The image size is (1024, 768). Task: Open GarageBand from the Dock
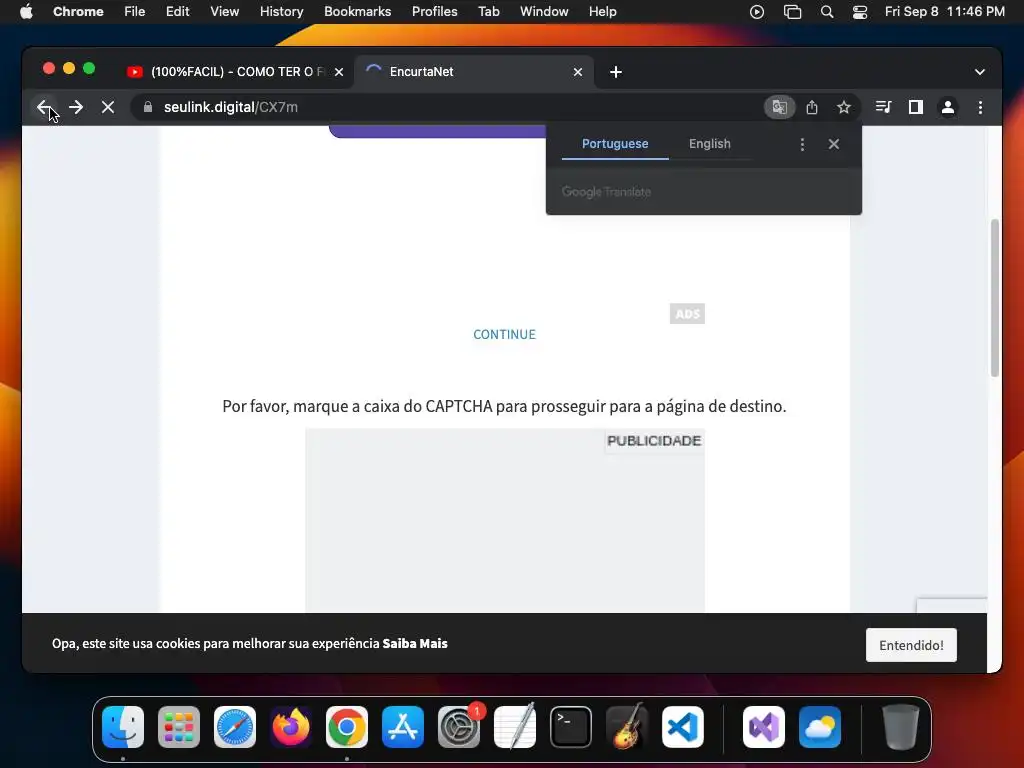pos(627,727)
